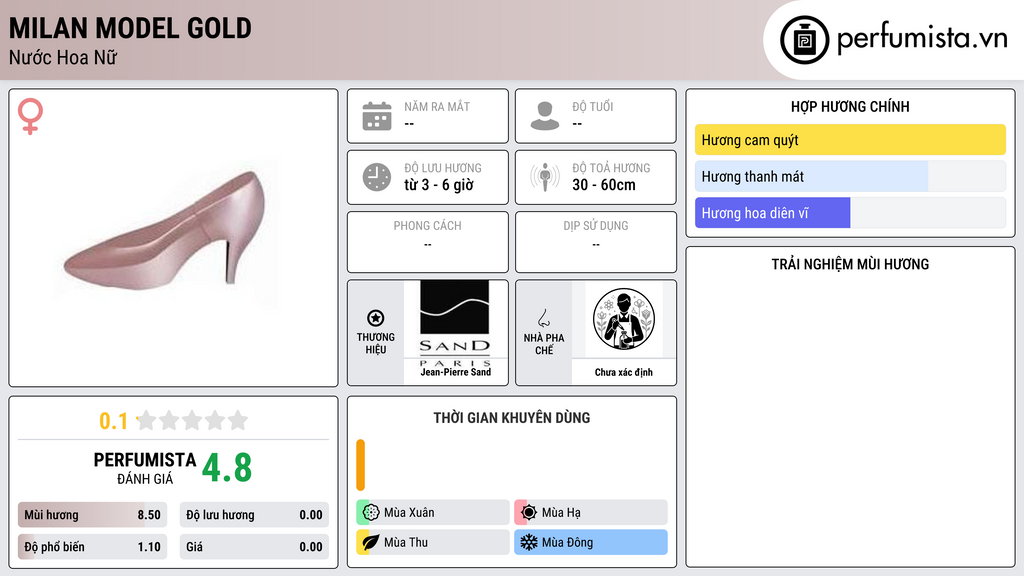Click the clock icon beside Độ lưu hương
The image size is (1024, 576).
tap(377, 177)
